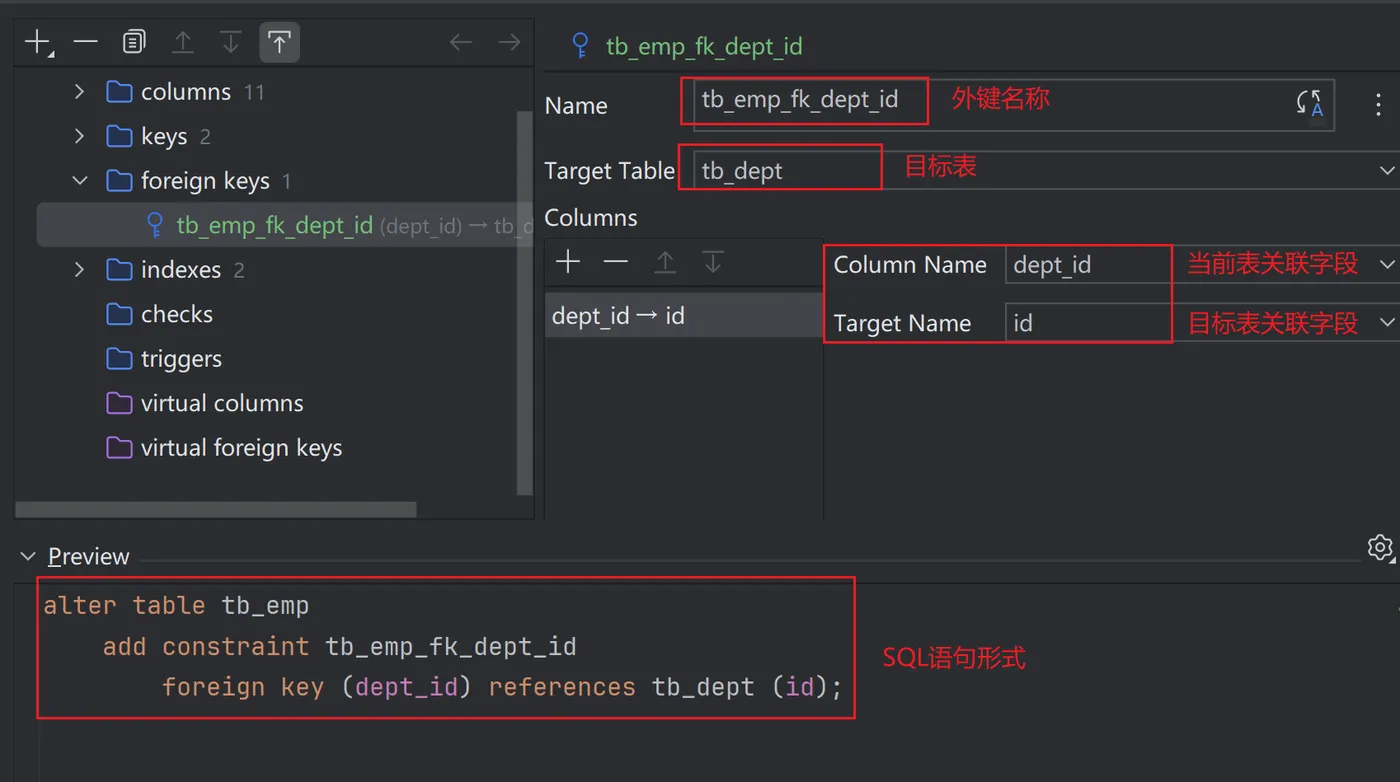Click the triggers folder icon
The width and height of the screenshot is (1400, 782).
[x=119, y=359]
